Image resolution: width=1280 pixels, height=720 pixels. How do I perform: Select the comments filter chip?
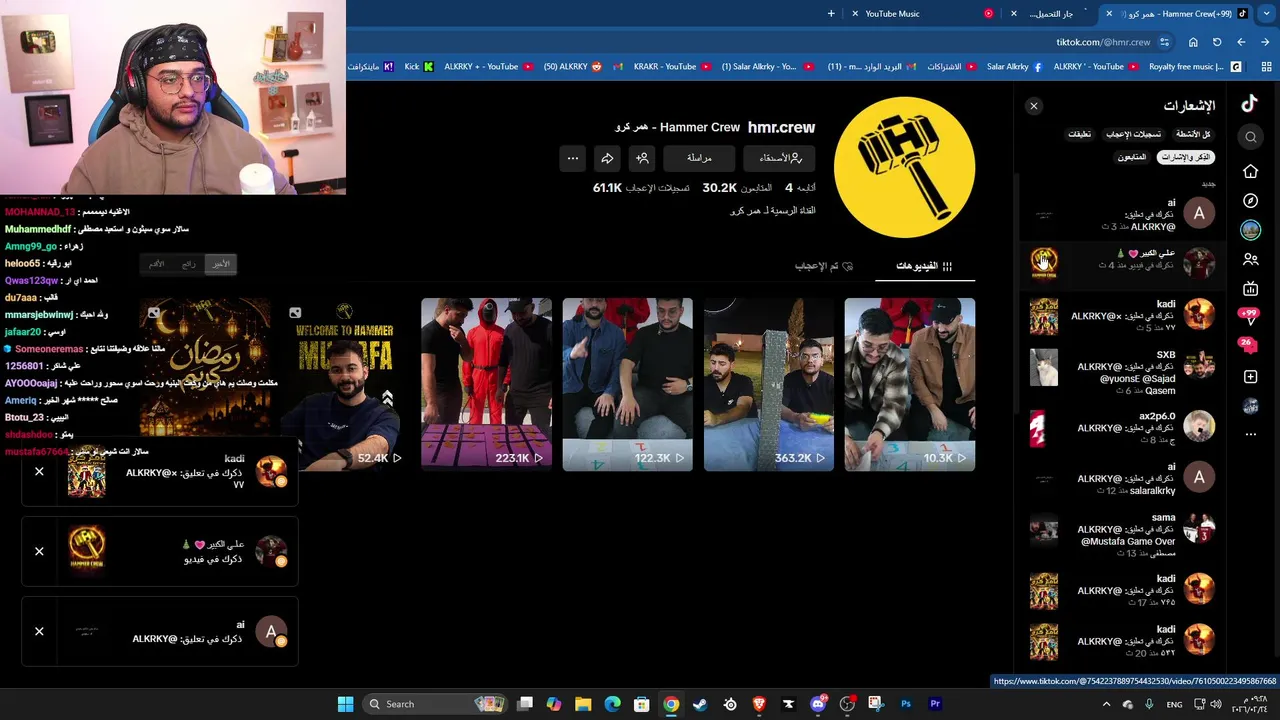pyautogui.click(x=1079, y=134)
